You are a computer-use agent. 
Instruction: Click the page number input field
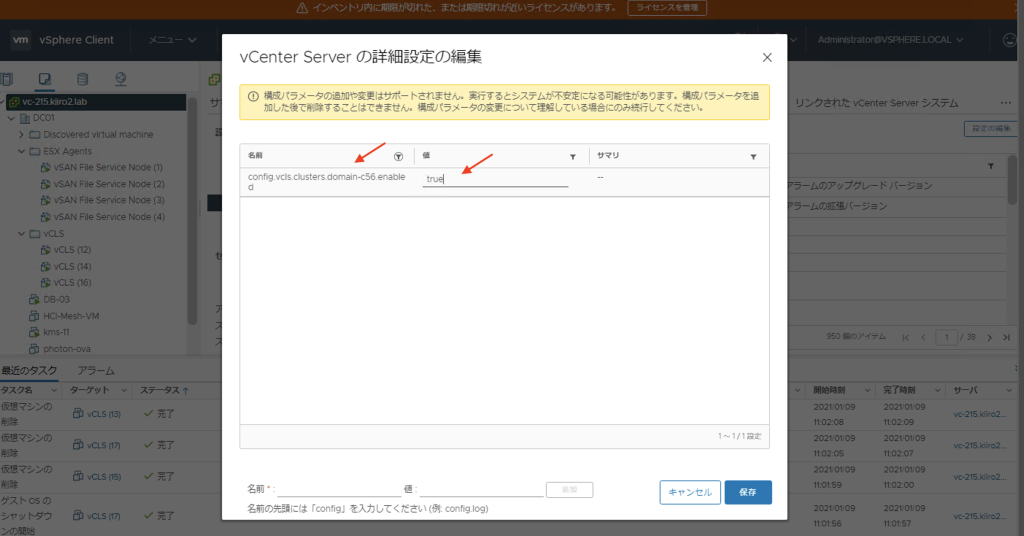946,338
